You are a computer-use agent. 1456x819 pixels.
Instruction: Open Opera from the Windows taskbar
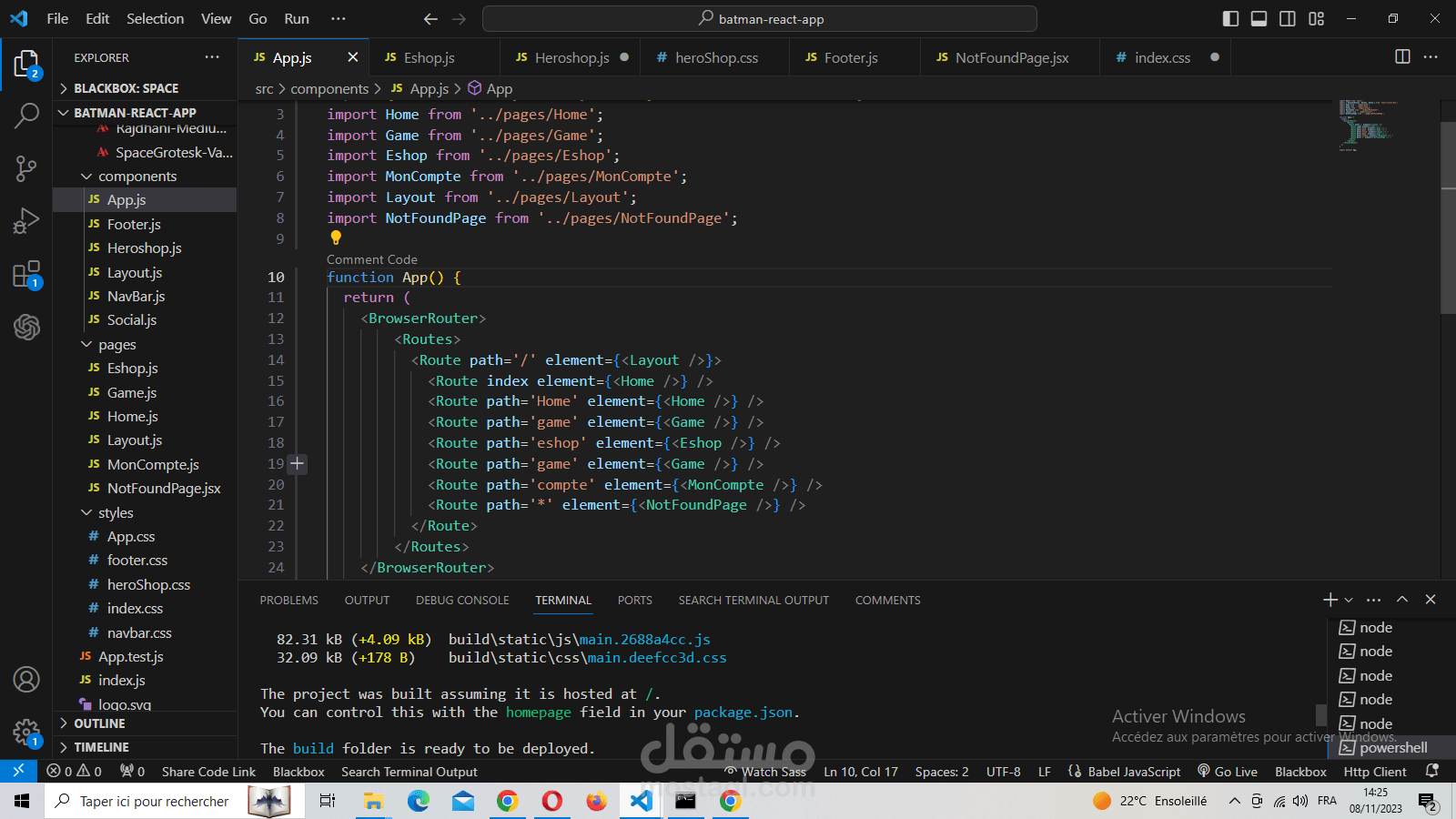click(551, 801)
